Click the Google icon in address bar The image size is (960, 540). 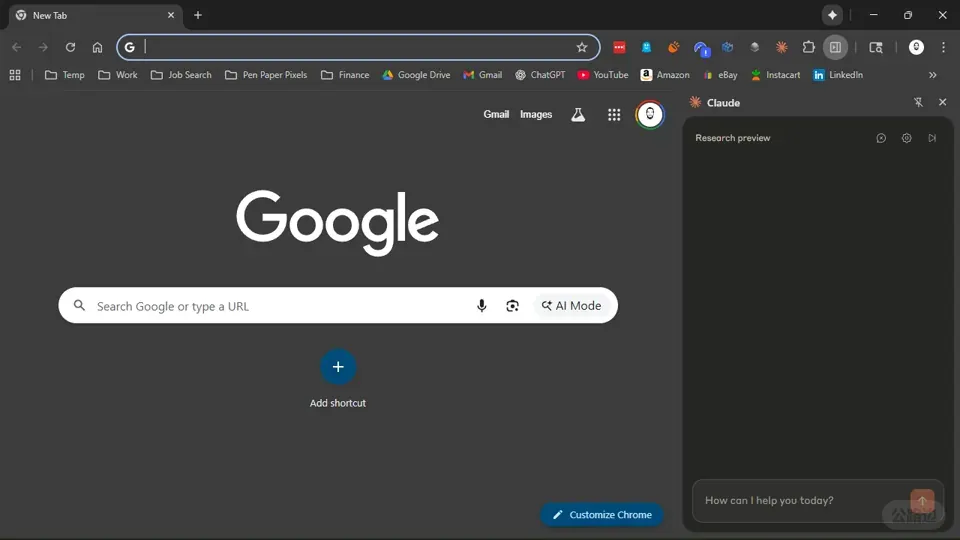pyautogui.click(x=129, y=47)
